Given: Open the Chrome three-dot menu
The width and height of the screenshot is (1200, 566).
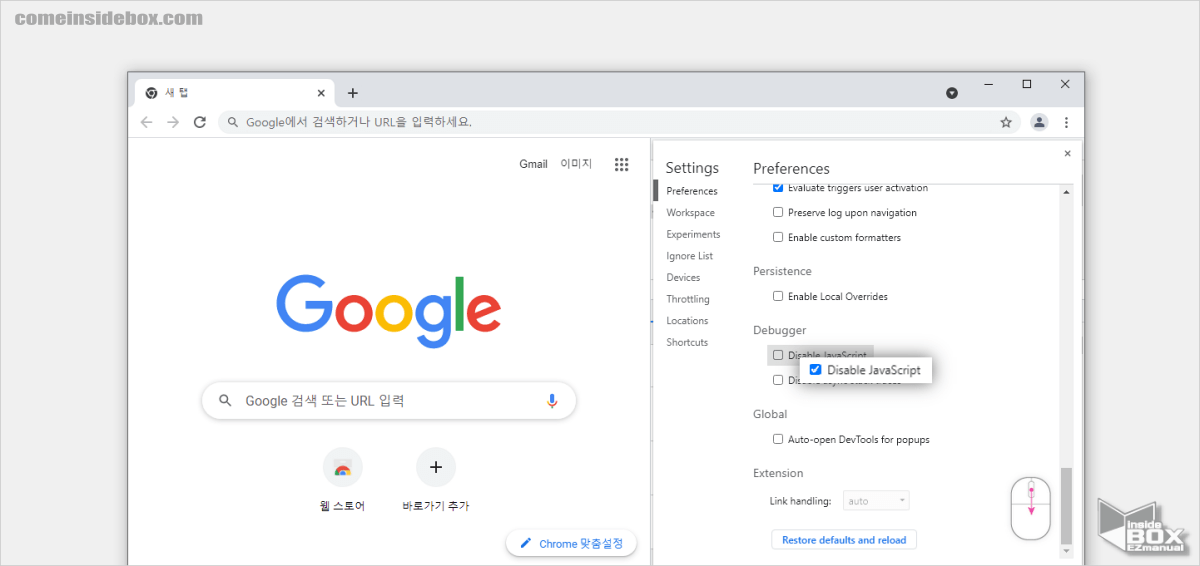Looking at the screenshot, I should point(1066,122).
